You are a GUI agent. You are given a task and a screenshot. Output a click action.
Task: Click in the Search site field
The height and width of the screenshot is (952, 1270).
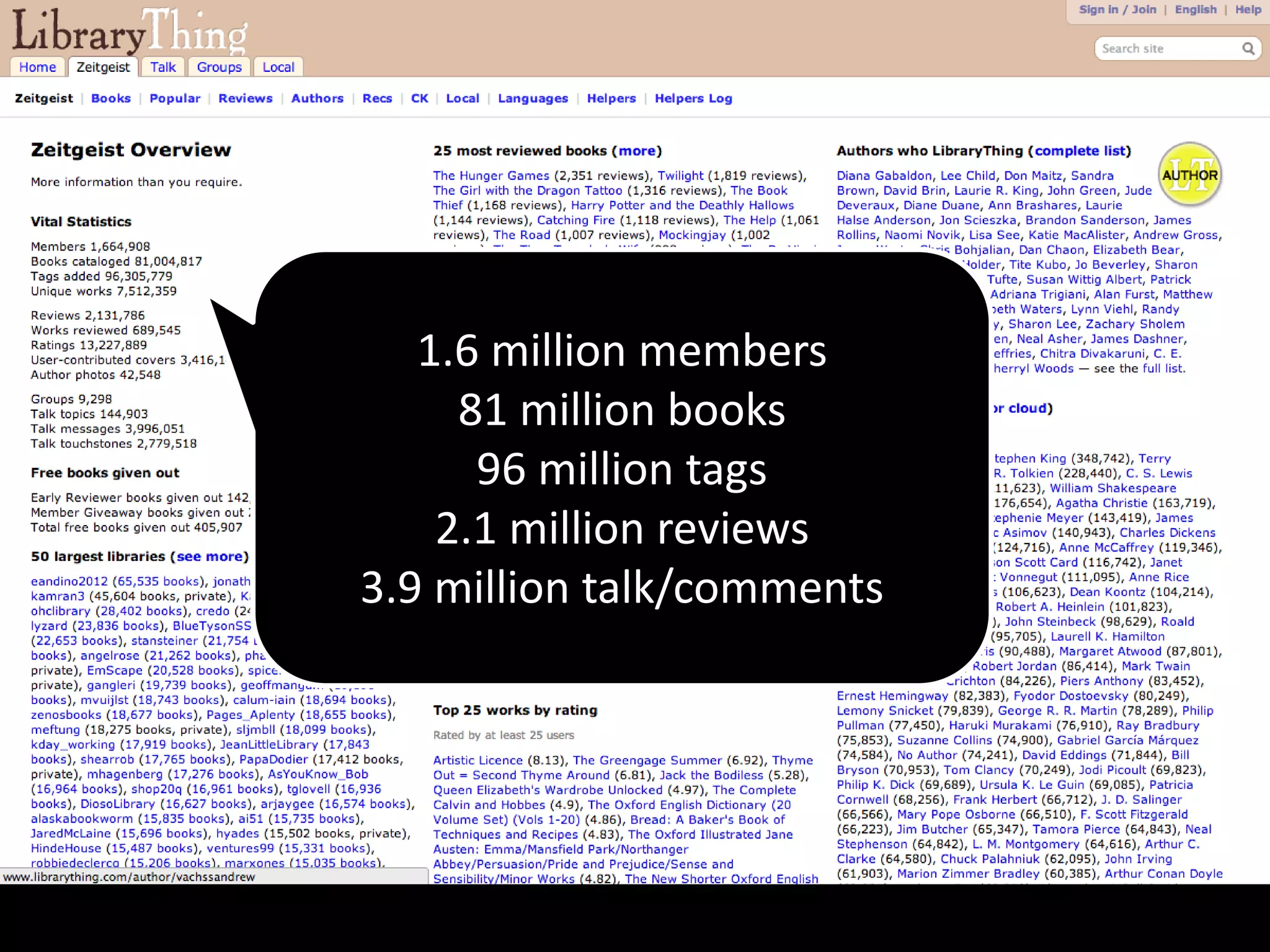[1166, 49]
